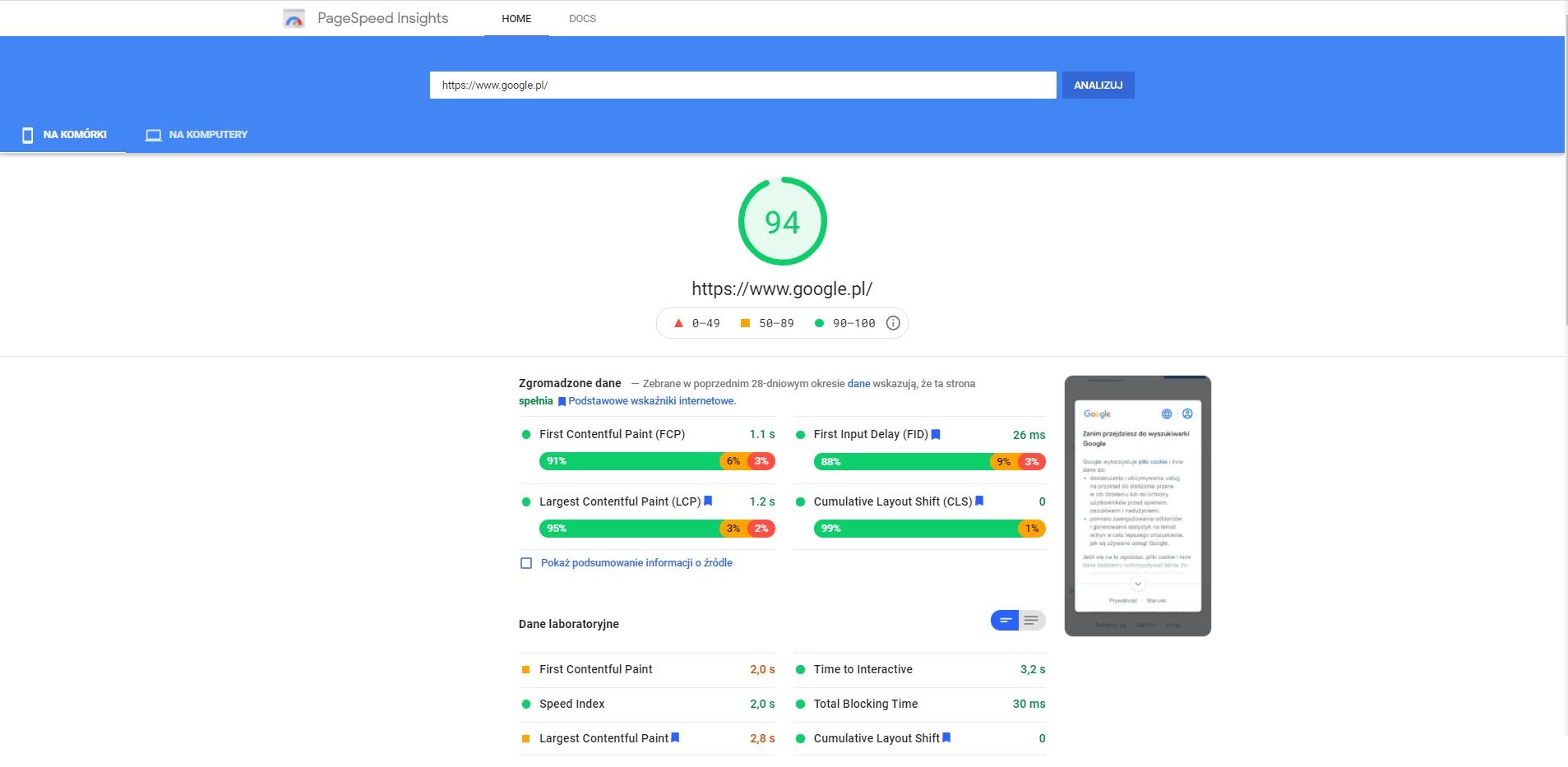Click the 1.2 s LCP value
Viewport: 1568px width, 767px height.
(762, 501)
